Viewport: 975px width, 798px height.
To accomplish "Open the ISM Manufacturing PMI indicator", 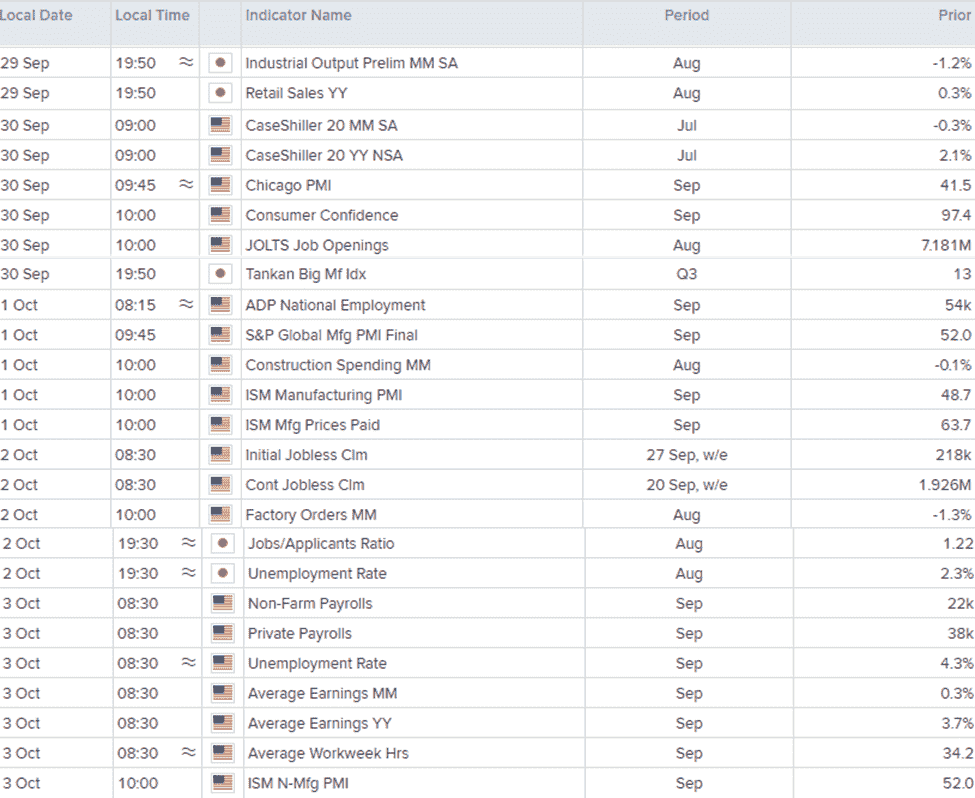I will coord(324,395).
